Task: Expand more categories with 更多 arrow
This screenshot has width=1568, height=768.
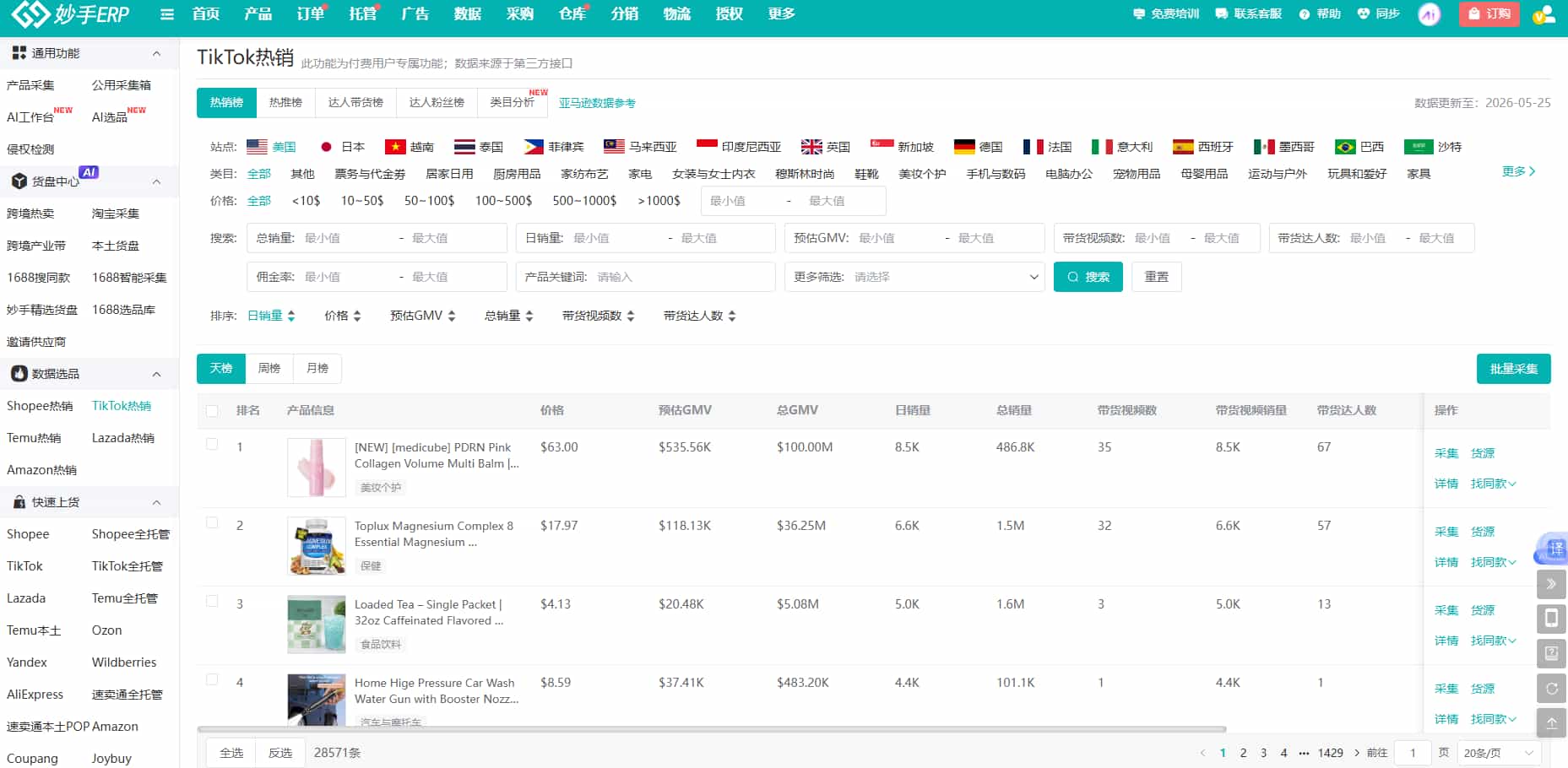Action: [1518, 171]
